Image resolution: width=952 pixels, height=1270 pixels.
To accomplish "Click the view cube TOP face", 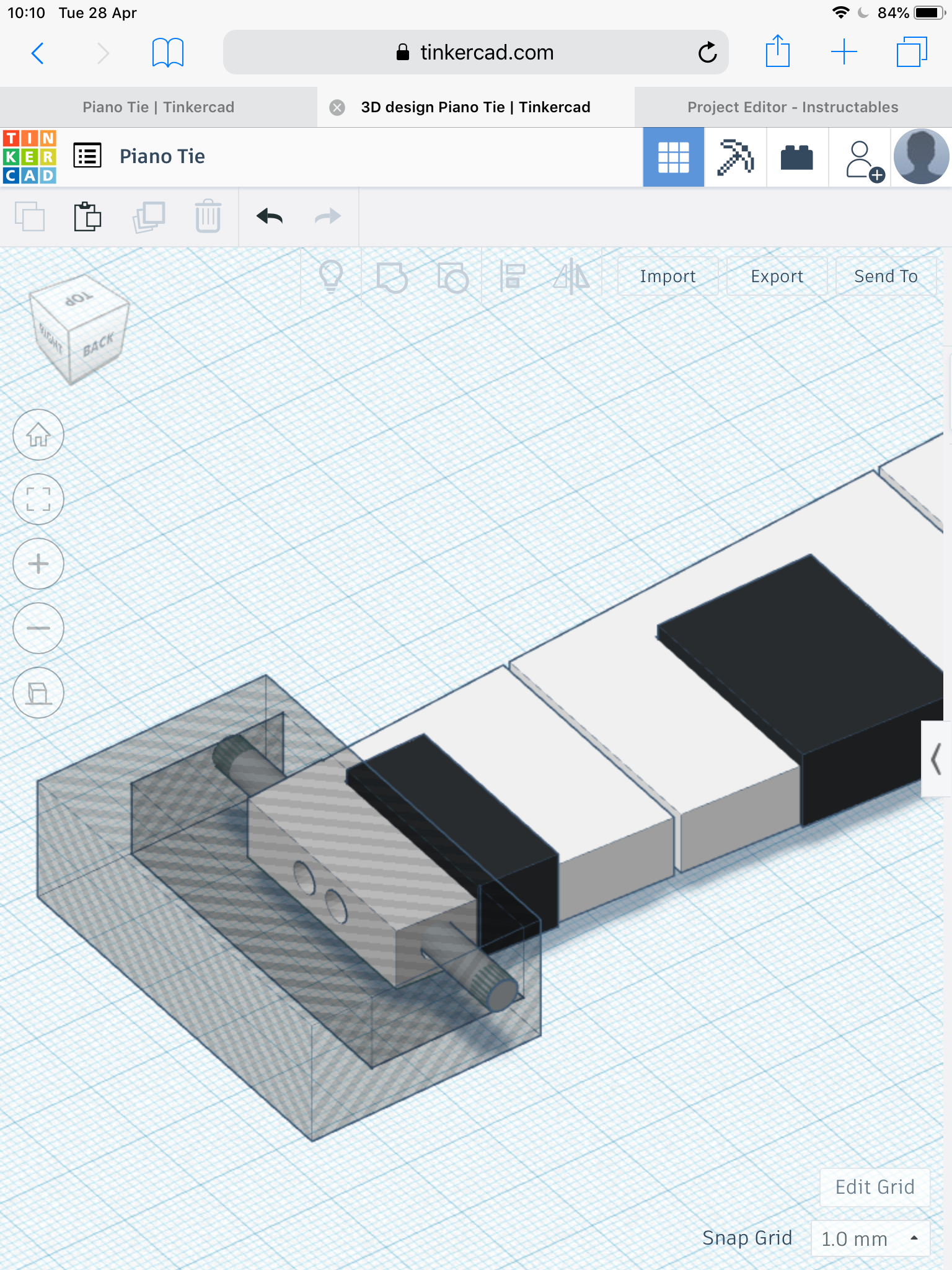I will [x=79, y=300].
